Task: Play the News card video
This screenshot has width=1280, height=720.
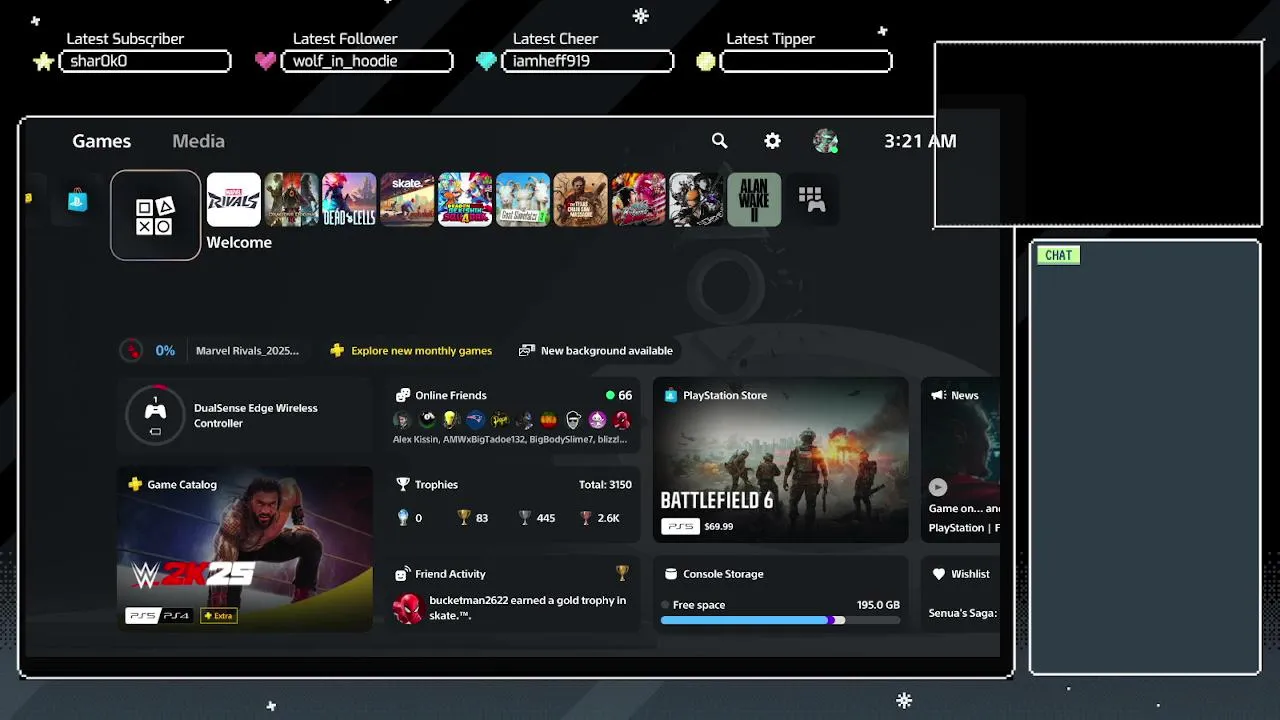Action: 937,487
